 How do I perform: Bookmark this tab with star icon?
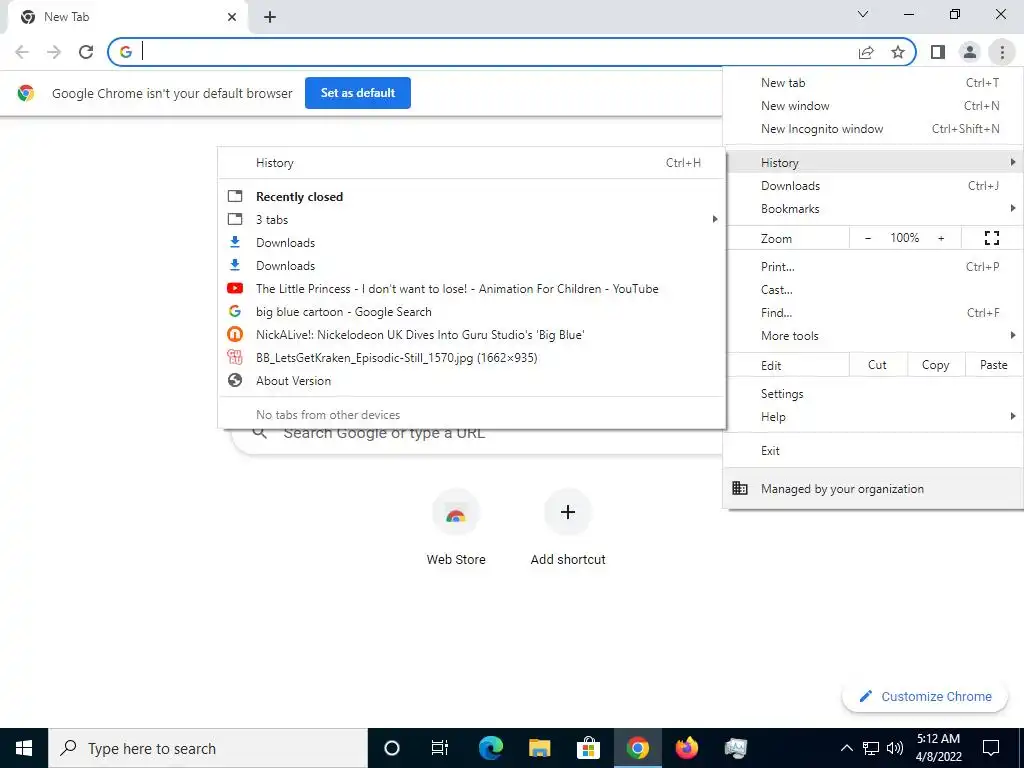pos(898,52)
